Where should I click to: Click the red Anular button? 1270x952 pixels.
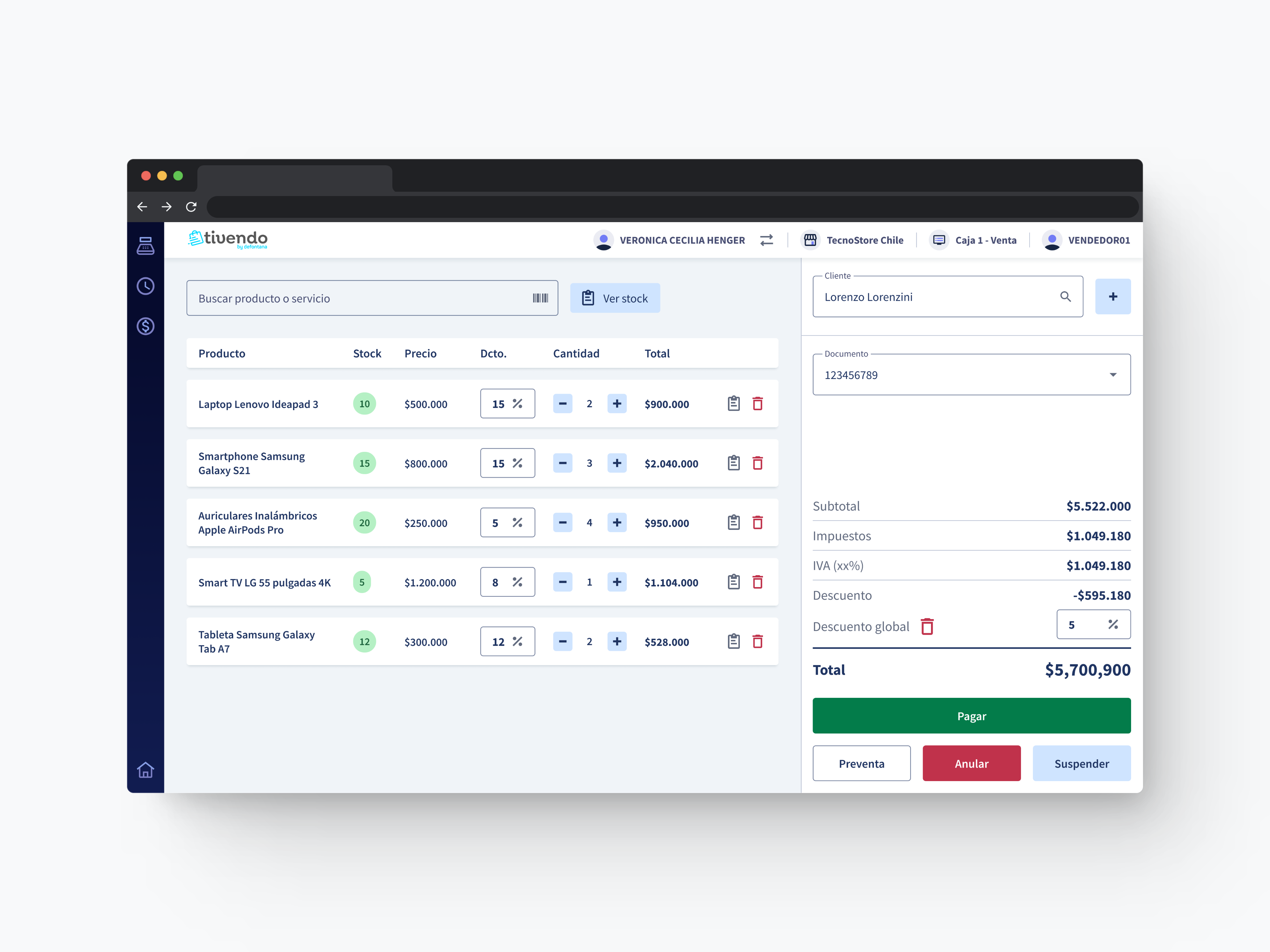tap(971, 763)
